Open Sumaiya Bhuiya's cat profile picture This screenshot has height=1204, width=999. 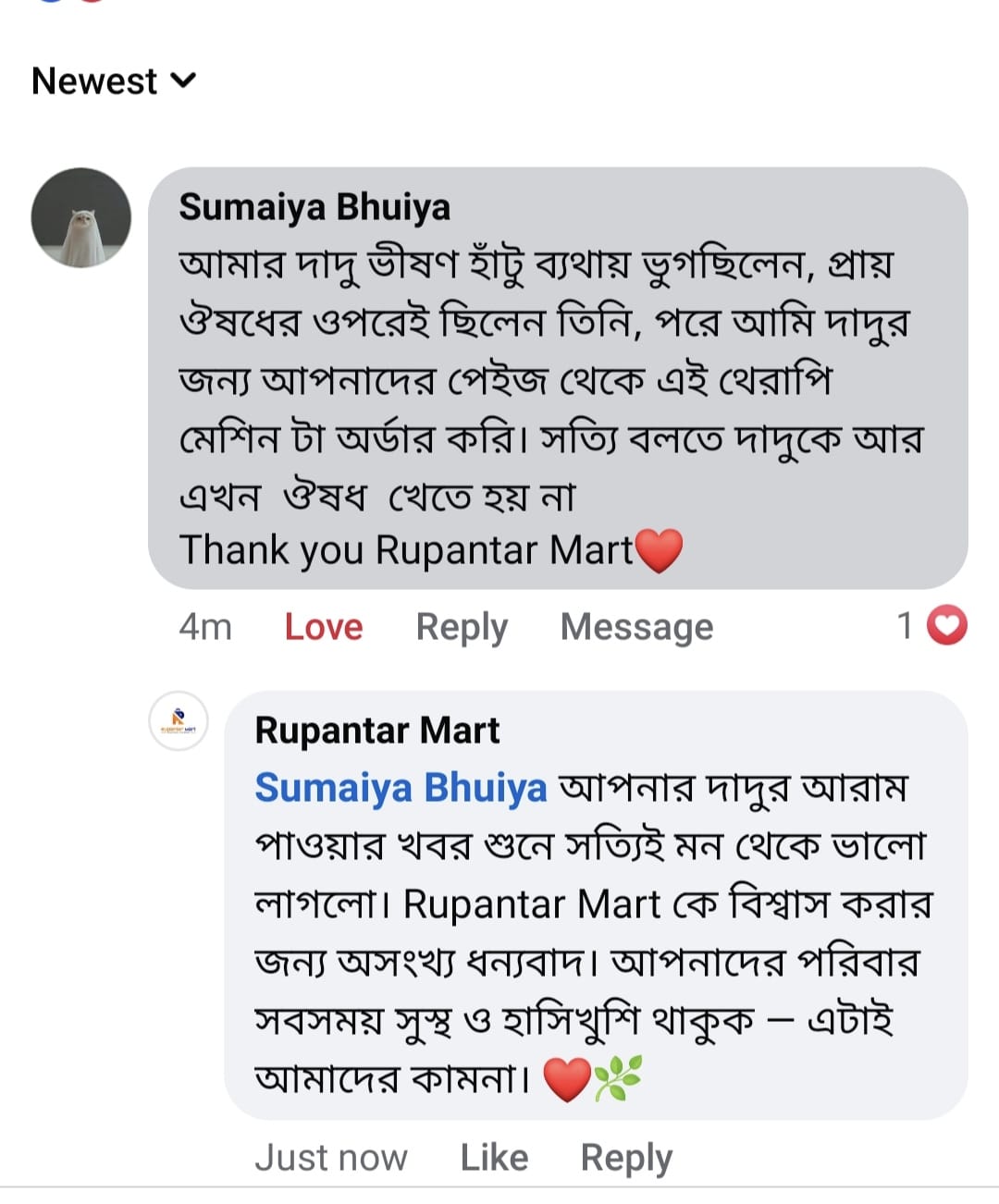(81, 218)
